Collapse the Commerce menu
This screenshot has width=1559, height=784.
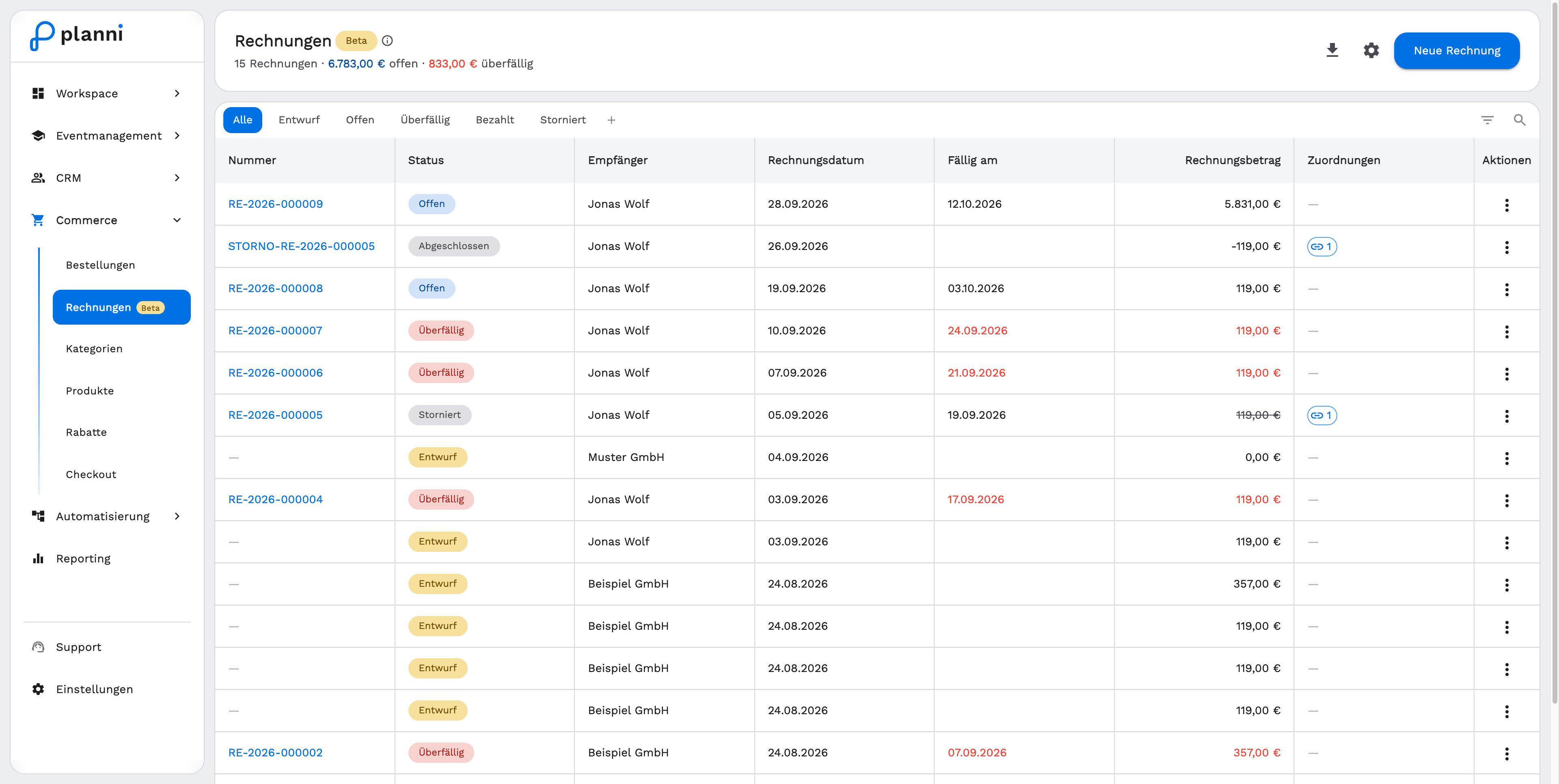[106, 220]
